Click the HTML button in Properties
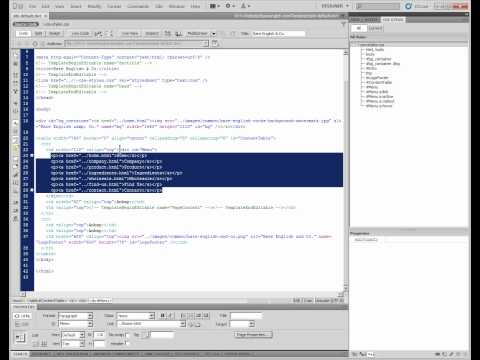 click(x=22, y=316)
